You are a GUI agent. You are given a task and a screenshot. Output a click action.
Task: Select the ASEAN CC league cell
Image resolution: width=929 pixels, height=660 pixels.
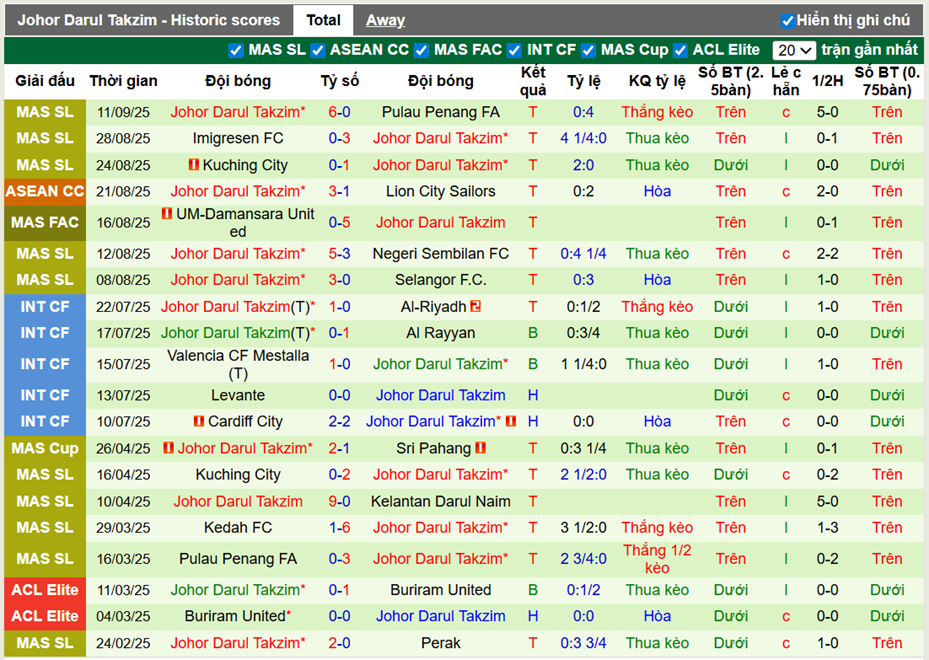(45, 191)
